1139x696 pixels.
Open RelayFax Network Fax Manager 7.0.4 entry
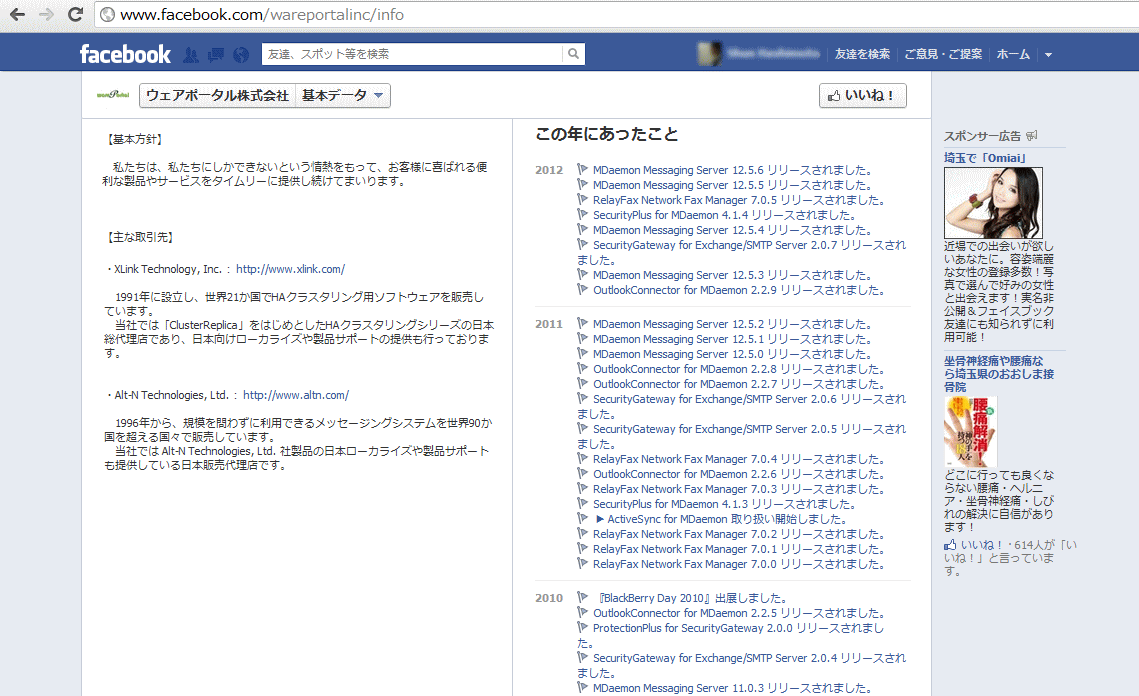(x=739, y=459)
